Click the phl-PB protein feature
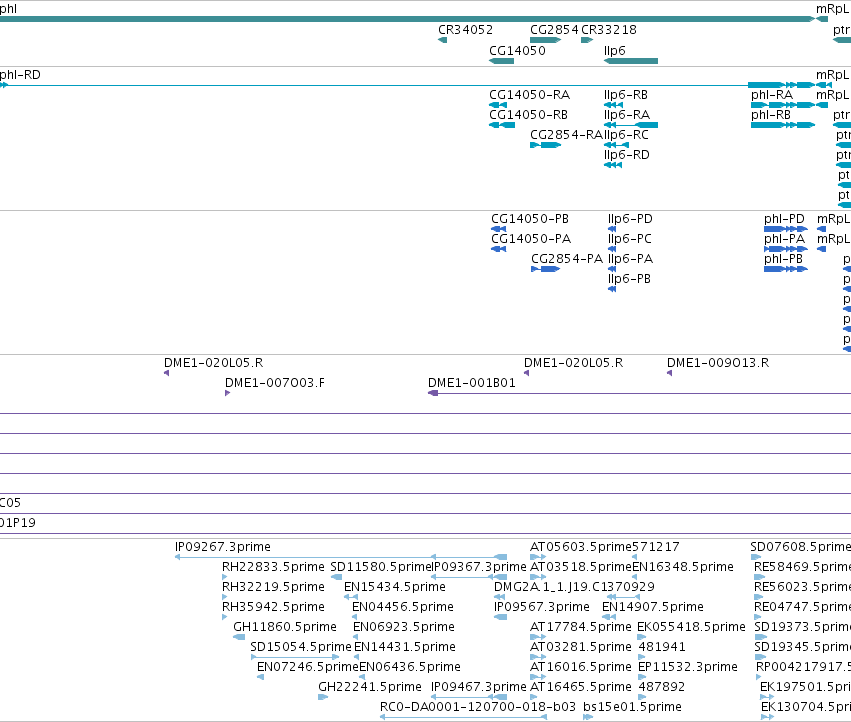Screen dimensions: 851x722 point(786,269)
